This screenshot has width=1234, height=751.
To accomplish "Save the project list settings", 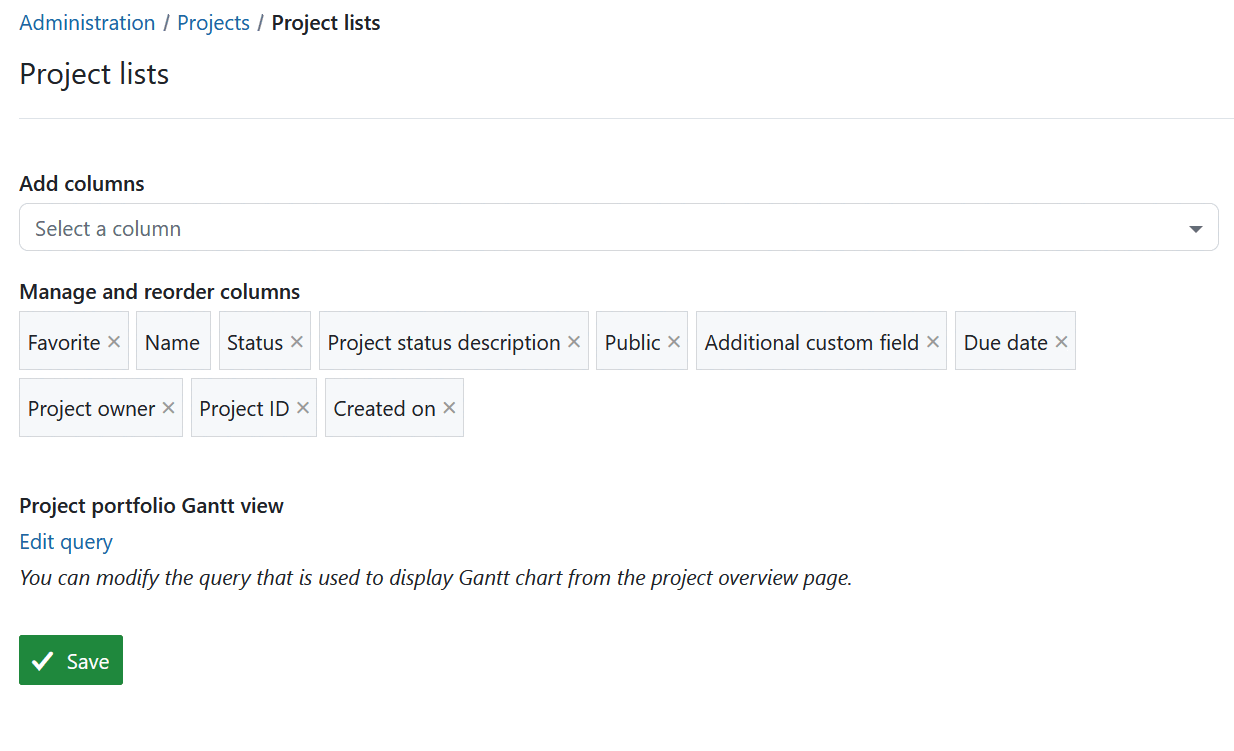I will click(x=70, y=660).
